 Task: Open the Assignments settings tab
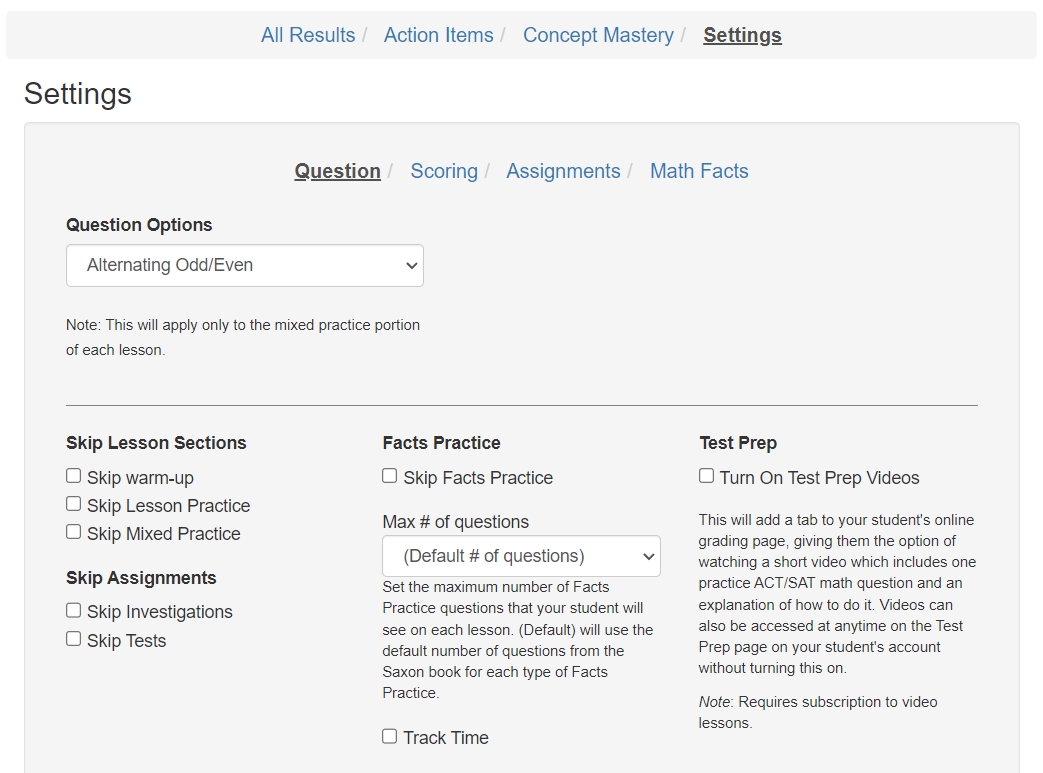pos(563,171)
